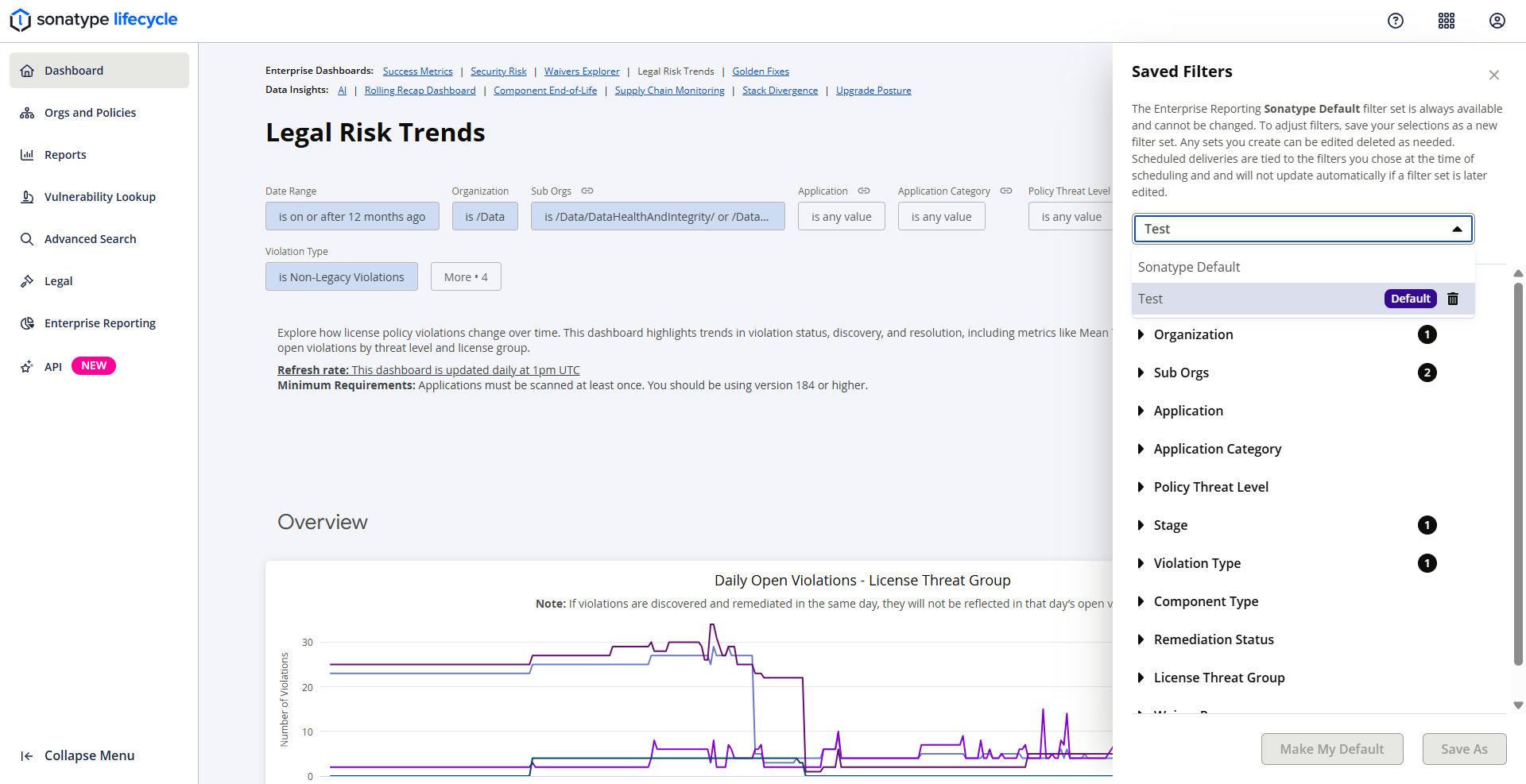Screen dimensions: 1526x784
Task: Open Enterprise Reporting
Action: [99, 323]
